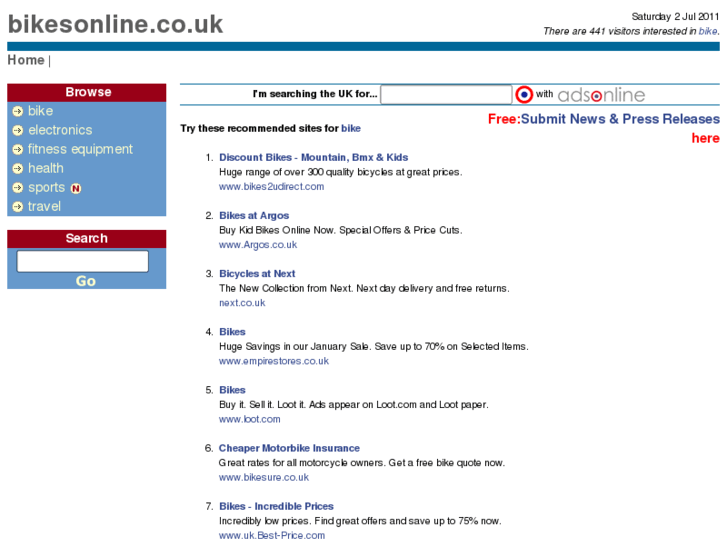This screenshot has height=545, width=727.
Task: Click 'Huge range of over 300 quality bicycles' text
Action: pos(340,172)
